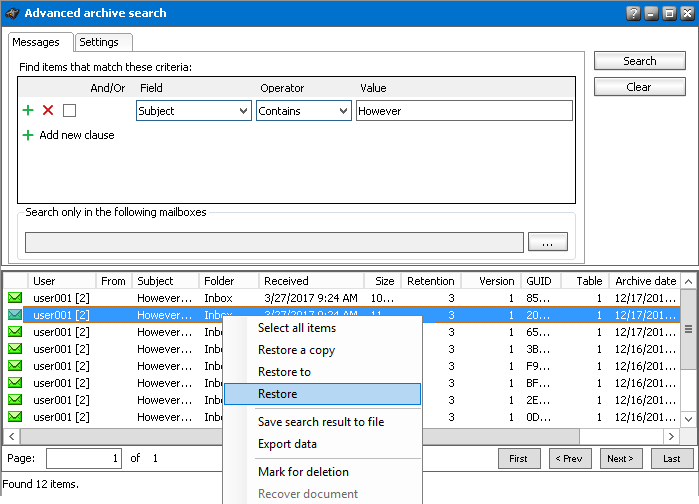The width and height of the screenshot is (699, 504).
Task: Open the Contains operator dropdown
Action: click(x=343, y=111)
